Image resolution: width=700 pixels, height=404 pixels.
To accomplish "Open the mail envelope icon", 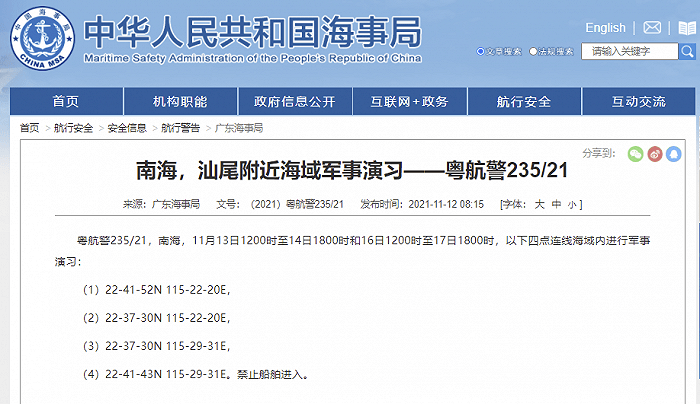I will 652,27.
